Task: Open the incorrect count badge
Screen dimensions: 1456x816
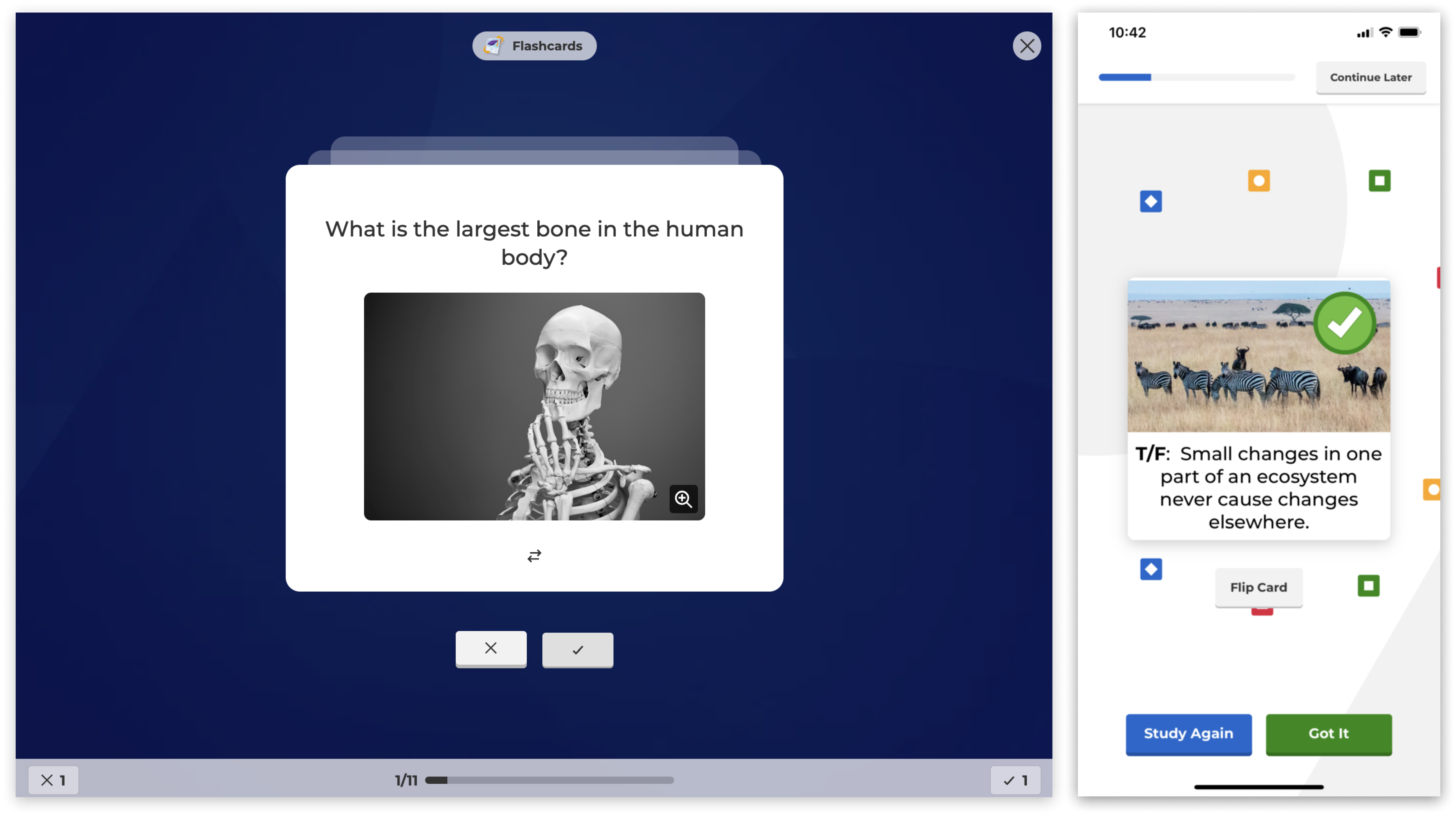Action: pos(53,780)
